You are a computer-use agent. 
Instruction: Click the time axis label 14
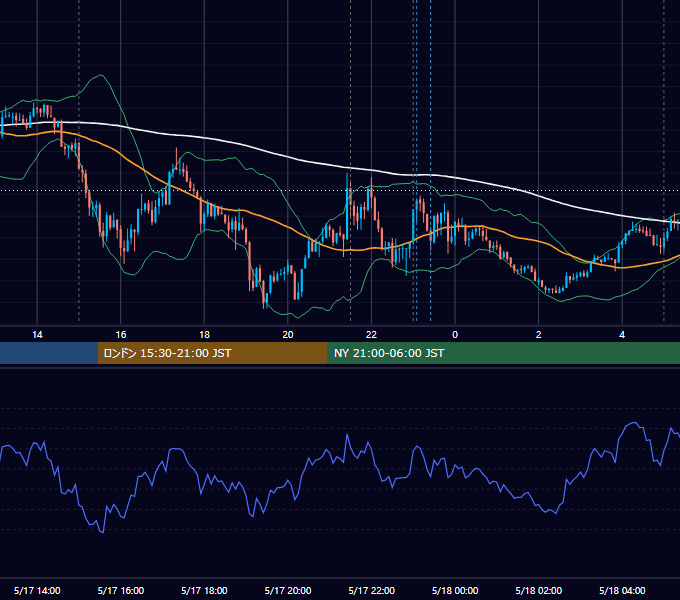(37, 335)
